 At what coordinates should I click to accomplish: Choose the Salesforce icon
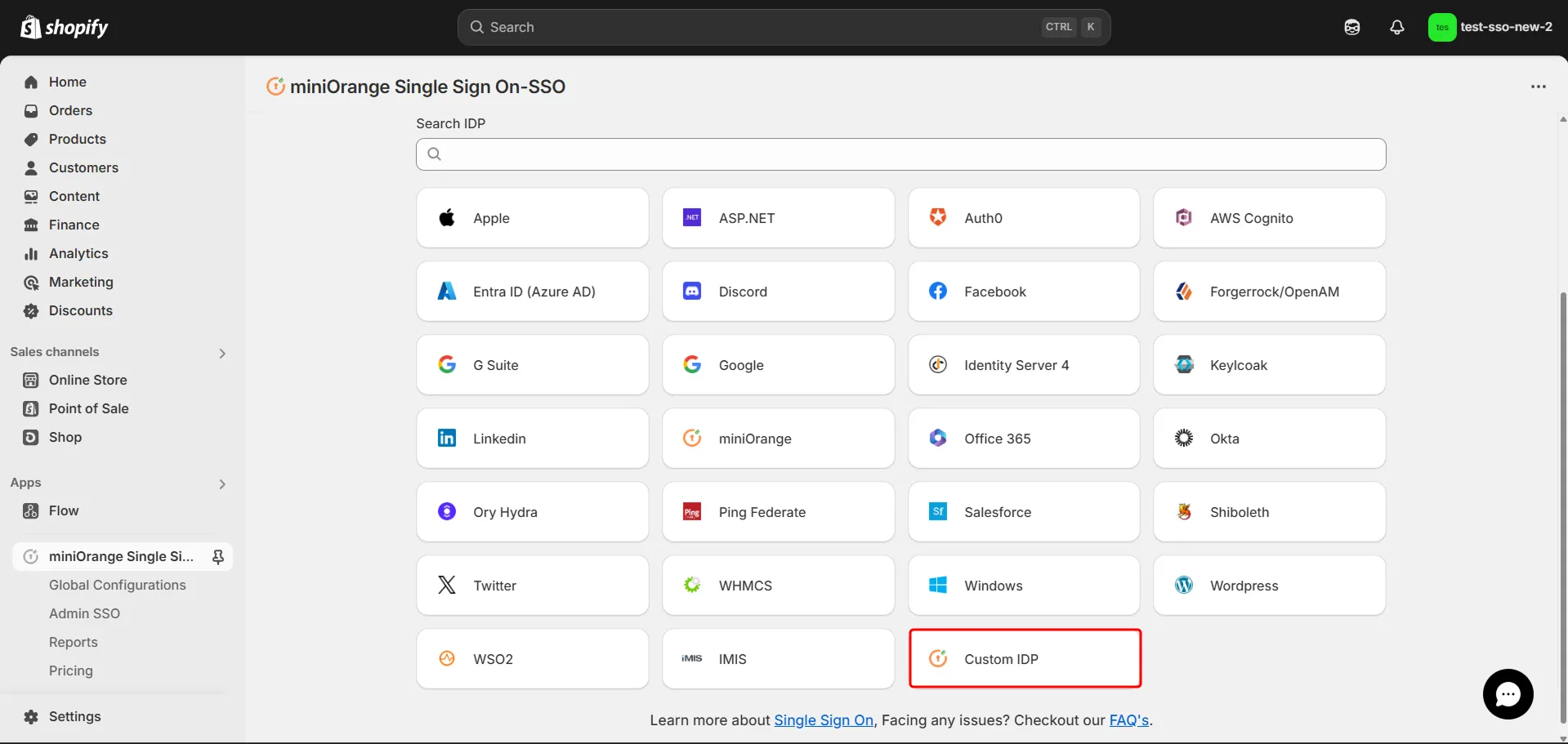[x=938, y=511]
